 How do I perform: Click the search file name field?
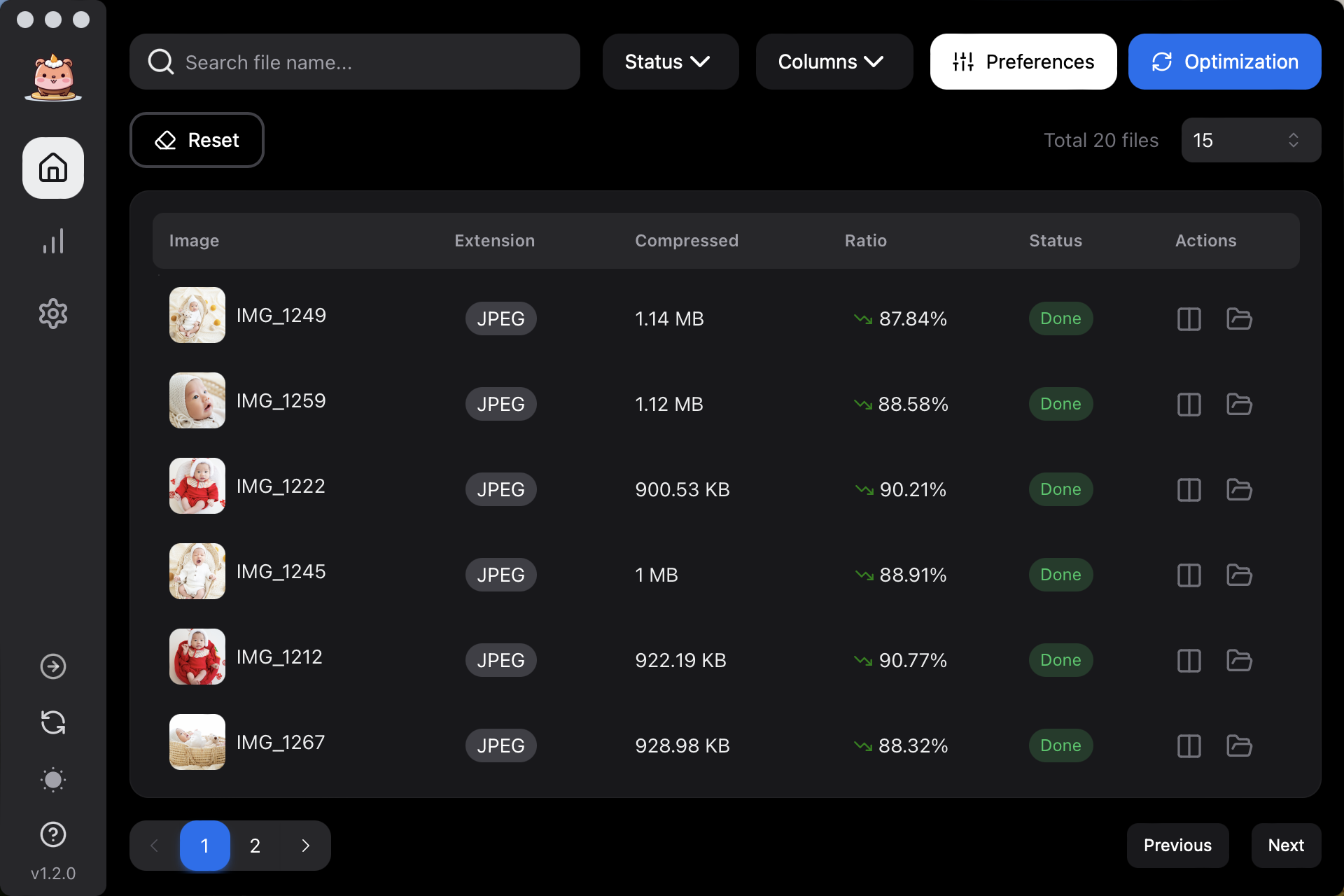coord(354,62)
